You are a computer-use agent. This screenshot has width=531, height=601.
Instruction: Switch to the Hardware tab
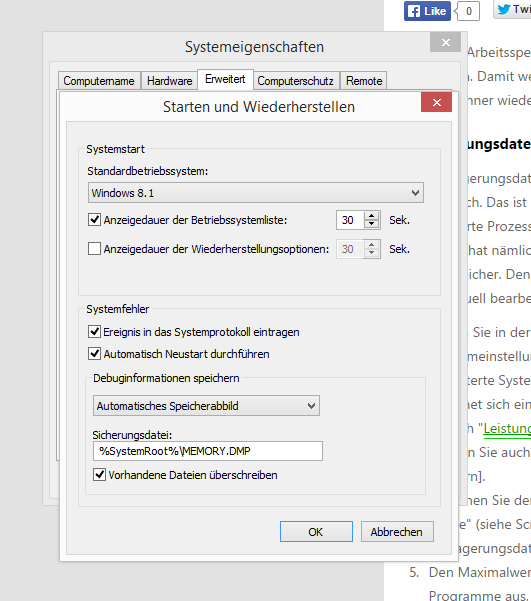[169, 81]
